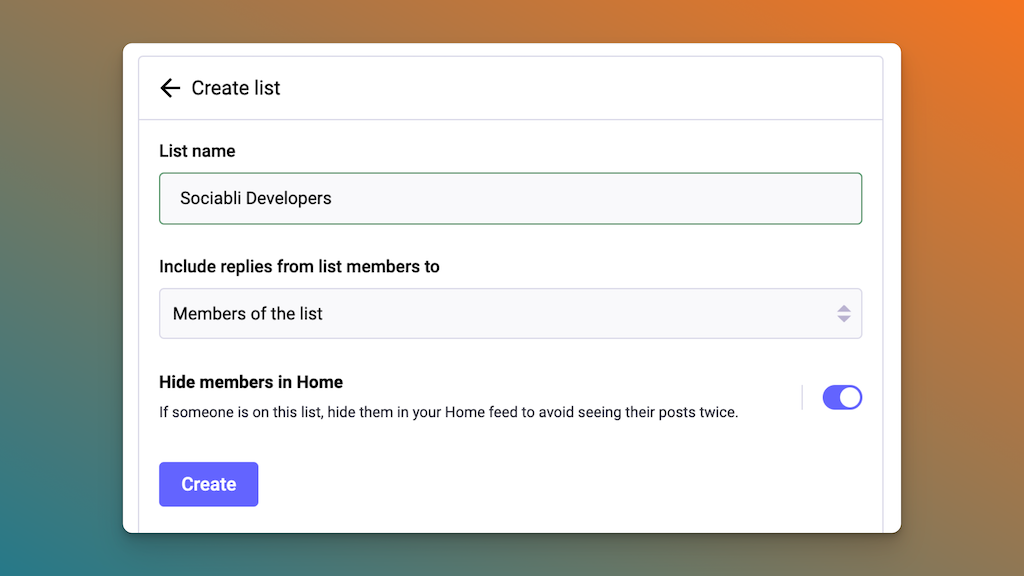Click the white knob of the toggle switch
This screenshot has height=576, width=1024.
[851, 398]
